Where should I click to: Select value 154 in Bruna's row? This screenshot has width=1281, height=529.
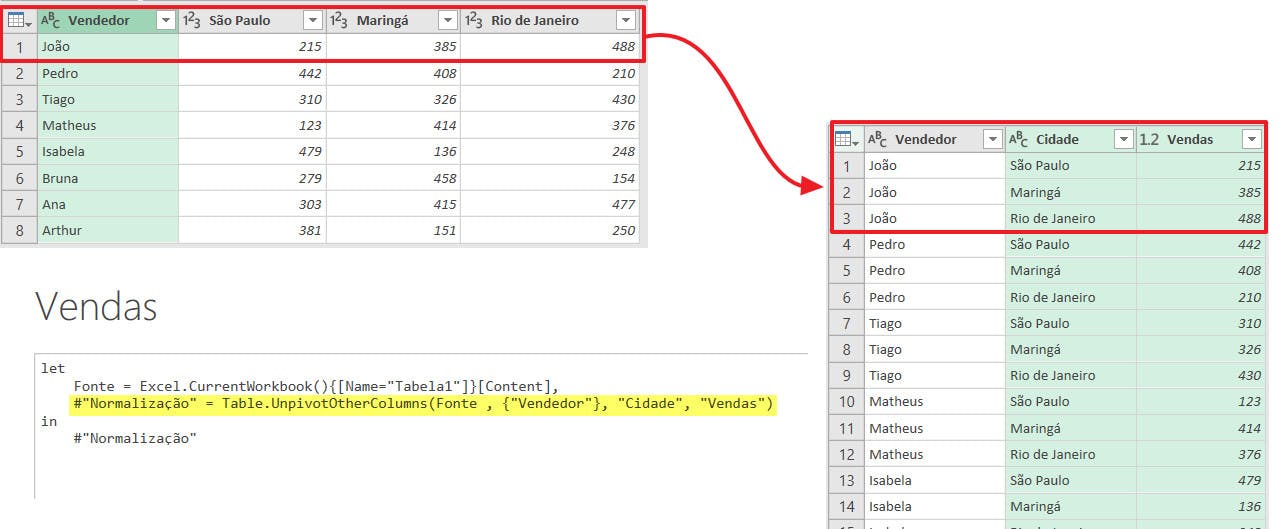pos(550,178)
